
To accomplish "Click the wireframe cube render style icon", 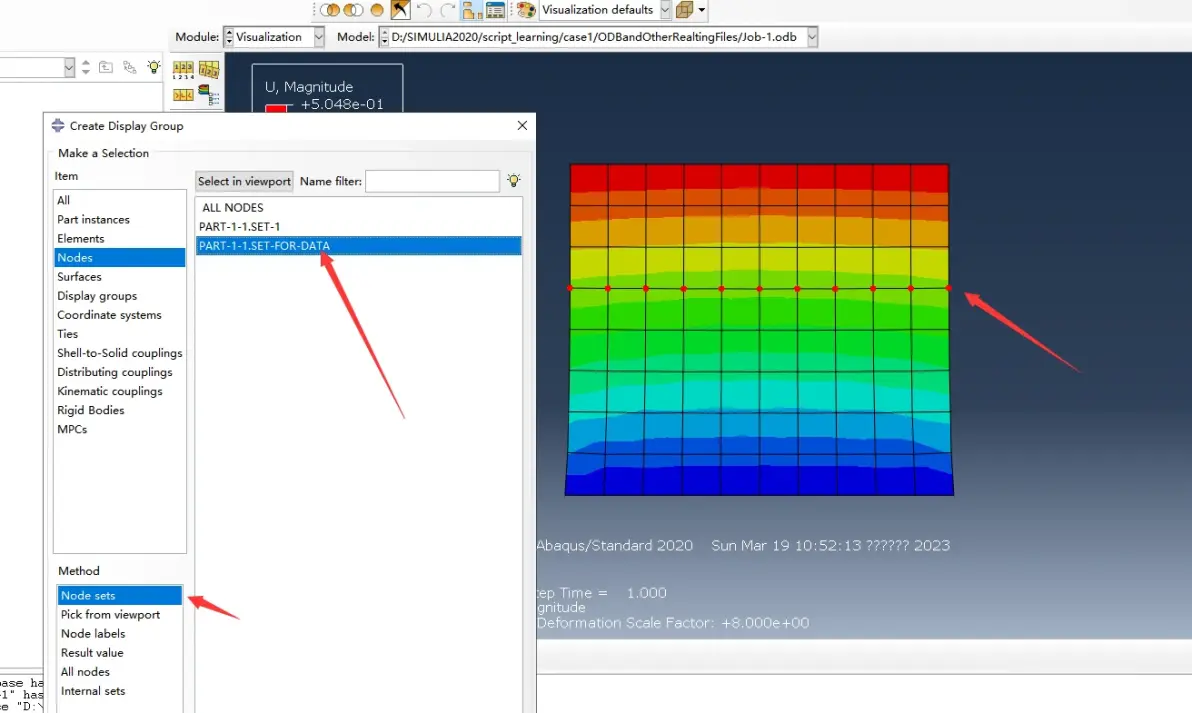I will coord(685,10).
